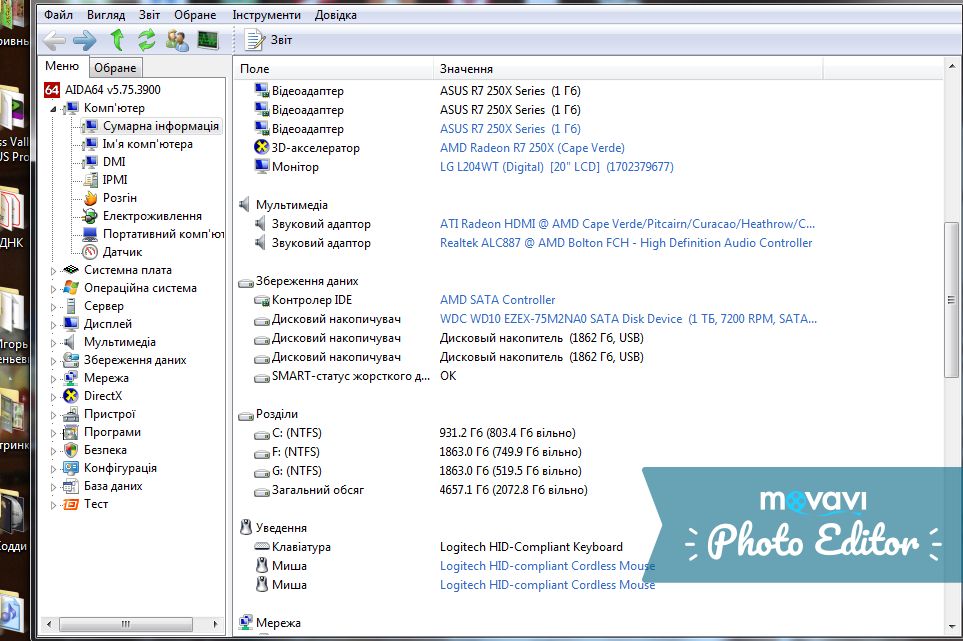Click the scroll up arrow of report pane

952,66
